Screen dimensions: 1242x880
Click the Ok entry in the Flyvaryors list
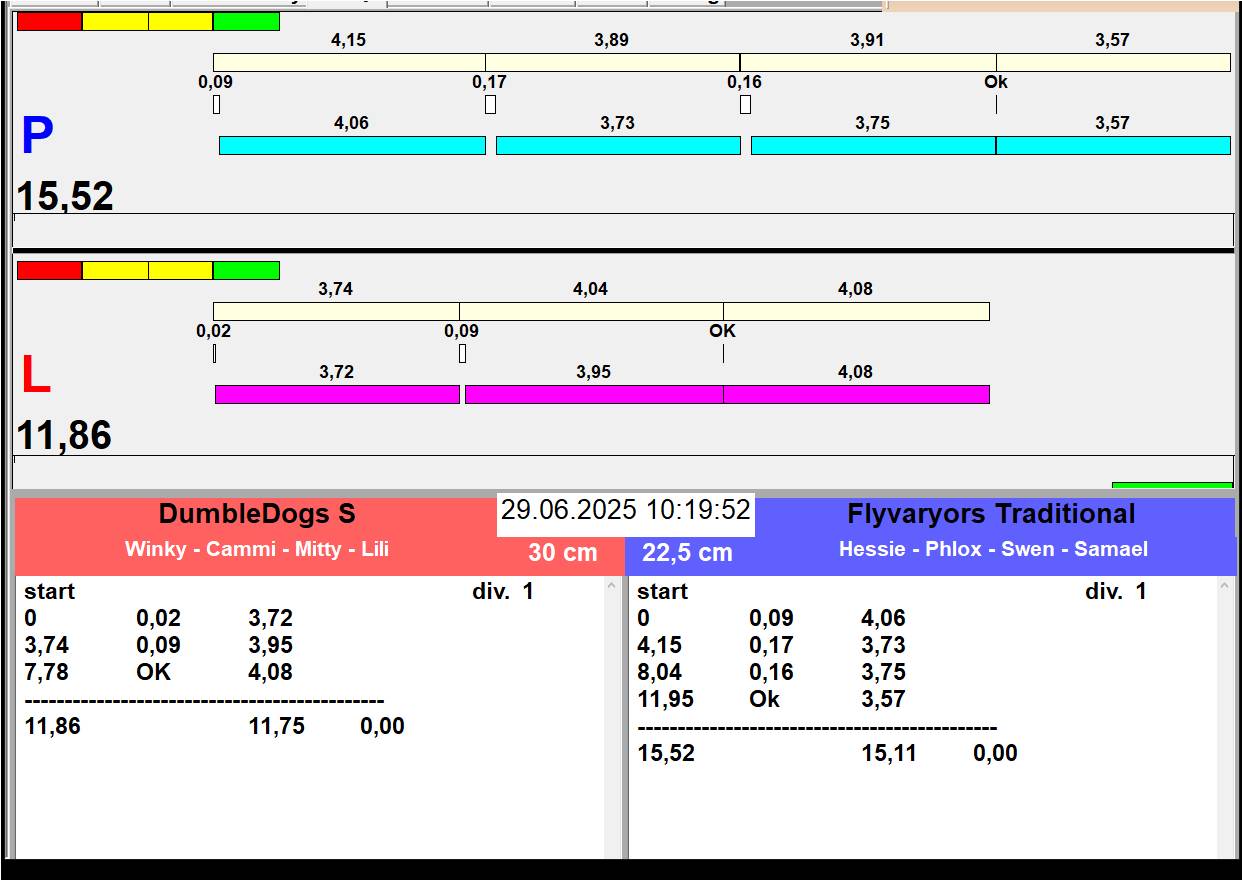tap(764, 699)
